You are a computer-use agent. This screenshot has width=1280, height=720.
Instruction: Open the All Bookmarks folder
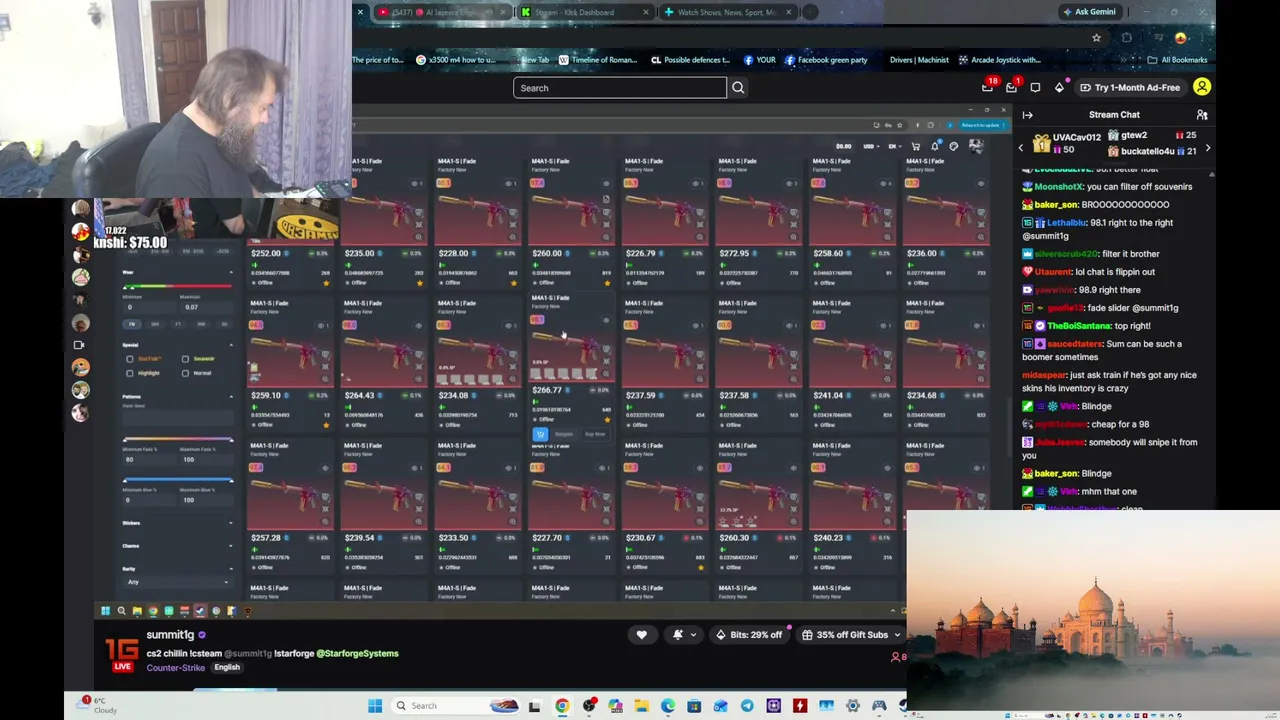pyautogui.click(x=1178, y=60)
